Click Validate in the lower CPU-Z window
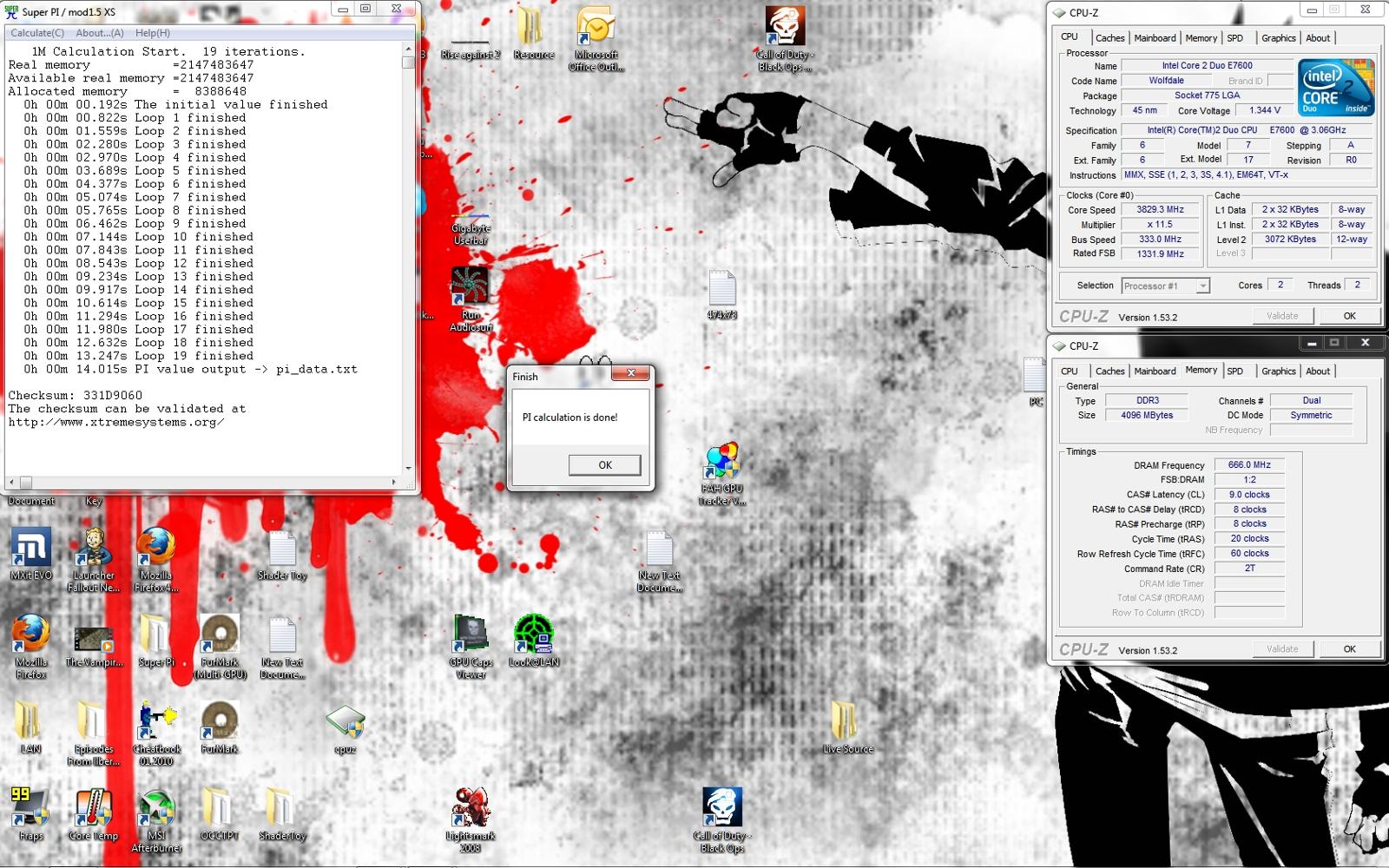This screenshot has height=868, width=1389. (x=1282, y=649)
